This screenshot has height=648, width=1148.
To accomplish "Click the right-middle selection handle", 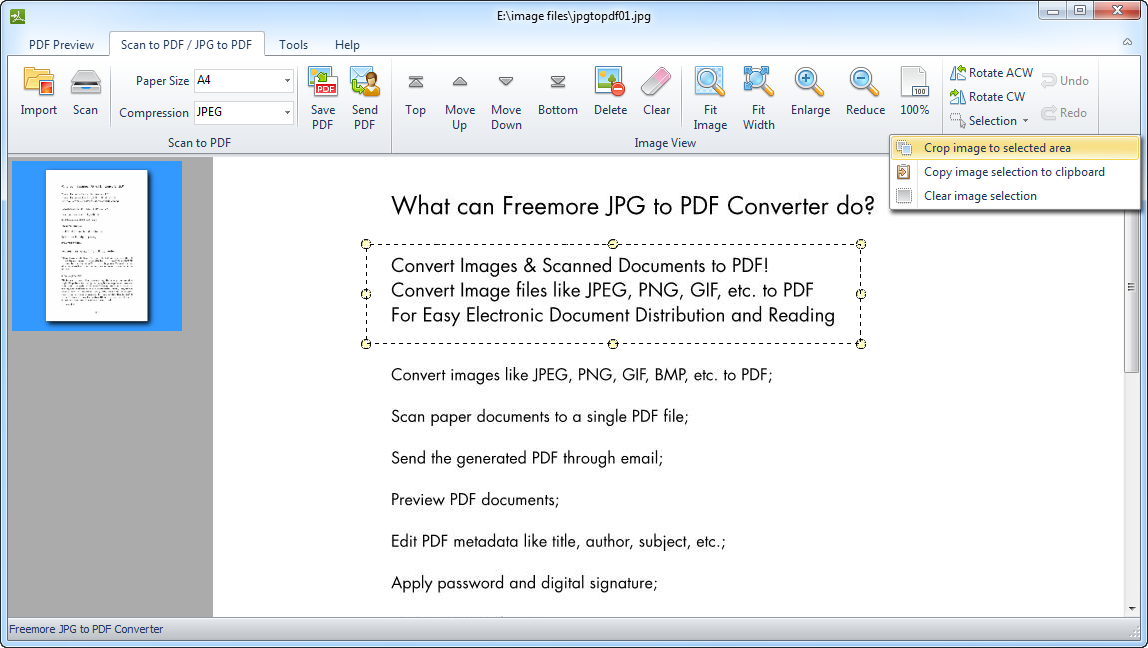I will 861,294.
